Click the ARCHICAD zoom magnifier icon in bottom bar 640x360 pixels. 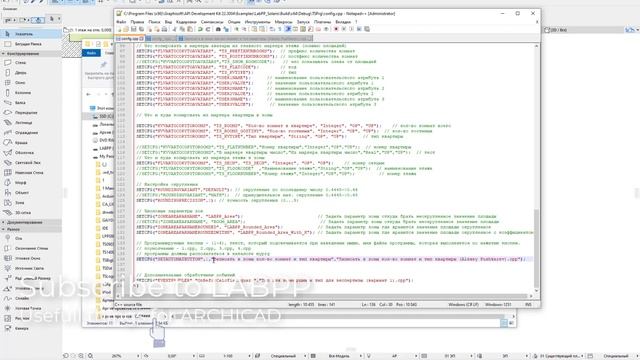pyautogui.click(x=90, y=356)
